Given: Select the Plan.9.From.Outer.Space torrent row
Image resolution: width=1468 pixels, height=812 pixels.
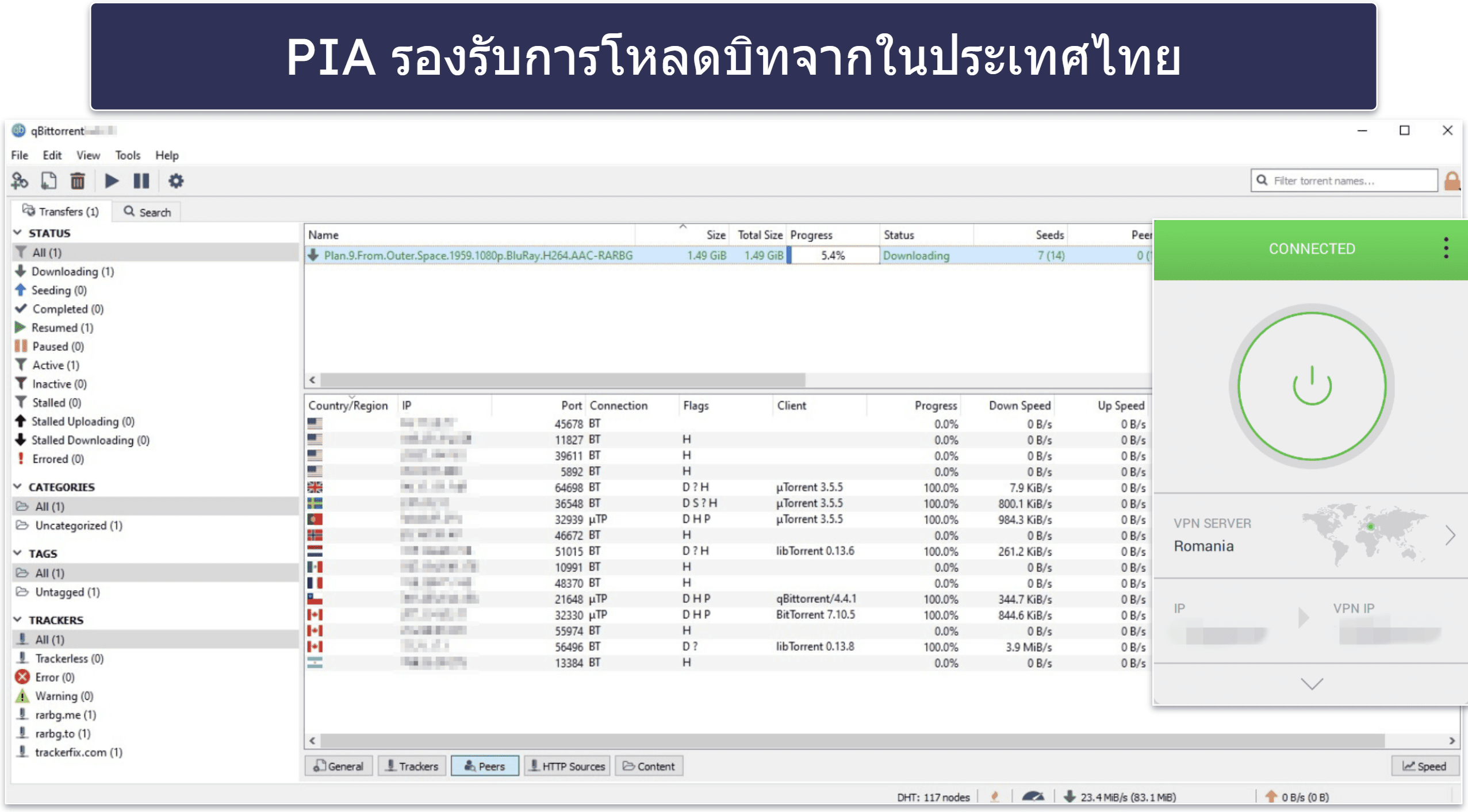Looking at the screenshot, I should click(x=729, y=255).
